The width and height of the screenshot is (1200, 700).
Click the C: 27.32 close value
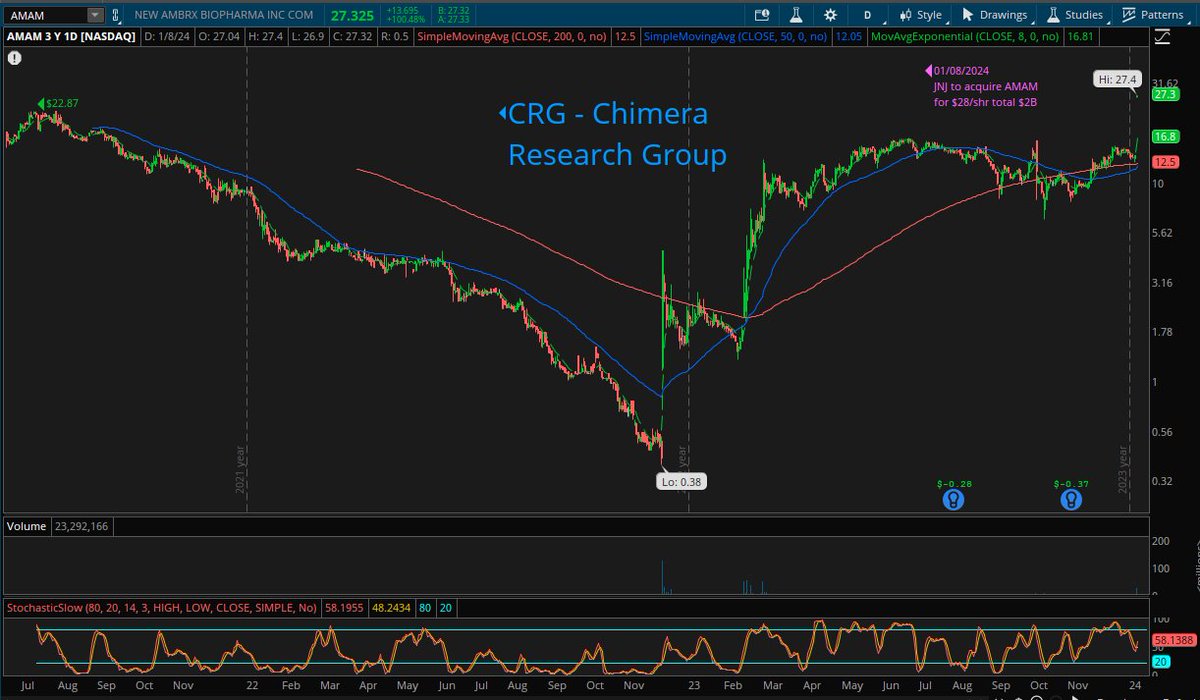352,38
